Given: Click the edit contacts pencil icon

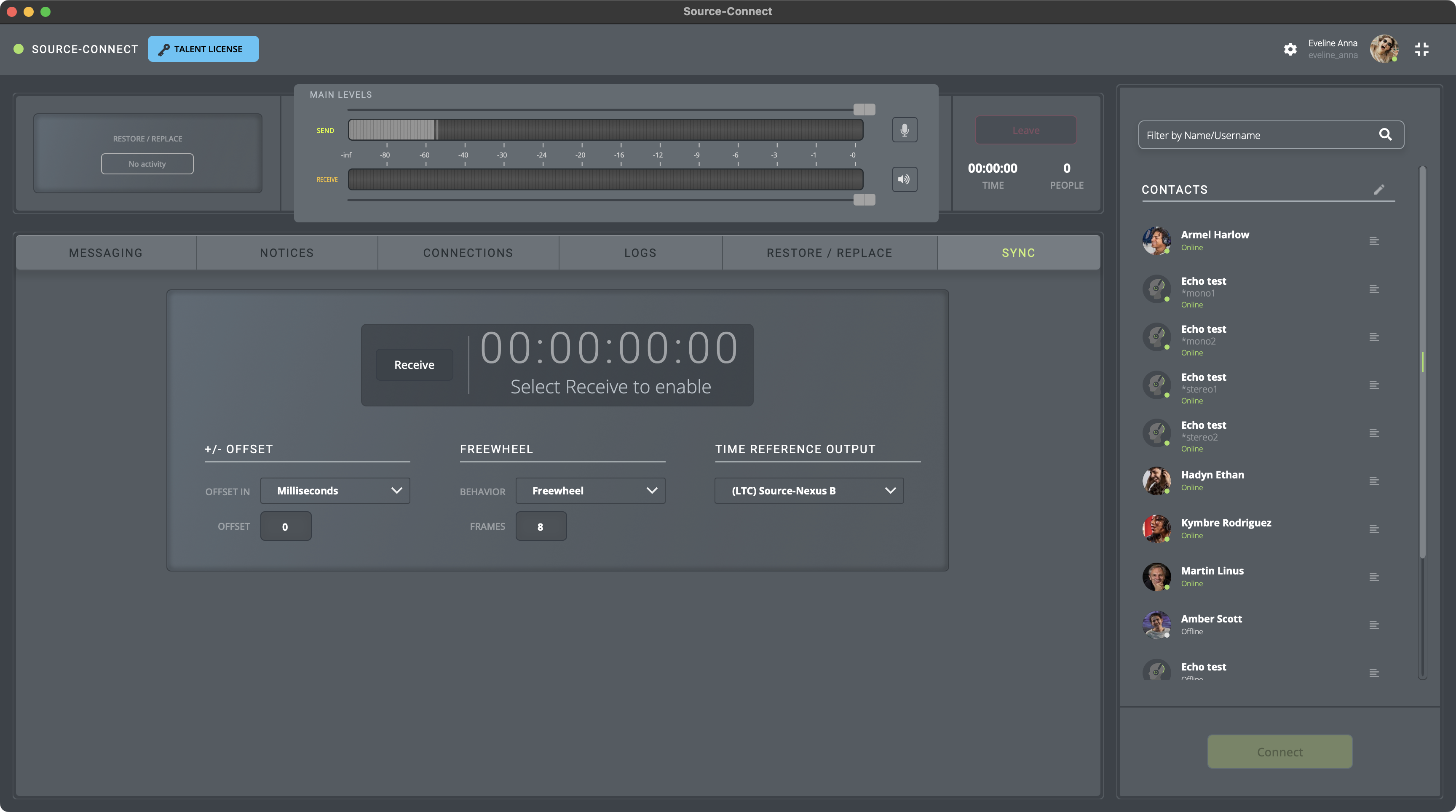Looking at the screenshot, I should click(x=1379, y=189).
